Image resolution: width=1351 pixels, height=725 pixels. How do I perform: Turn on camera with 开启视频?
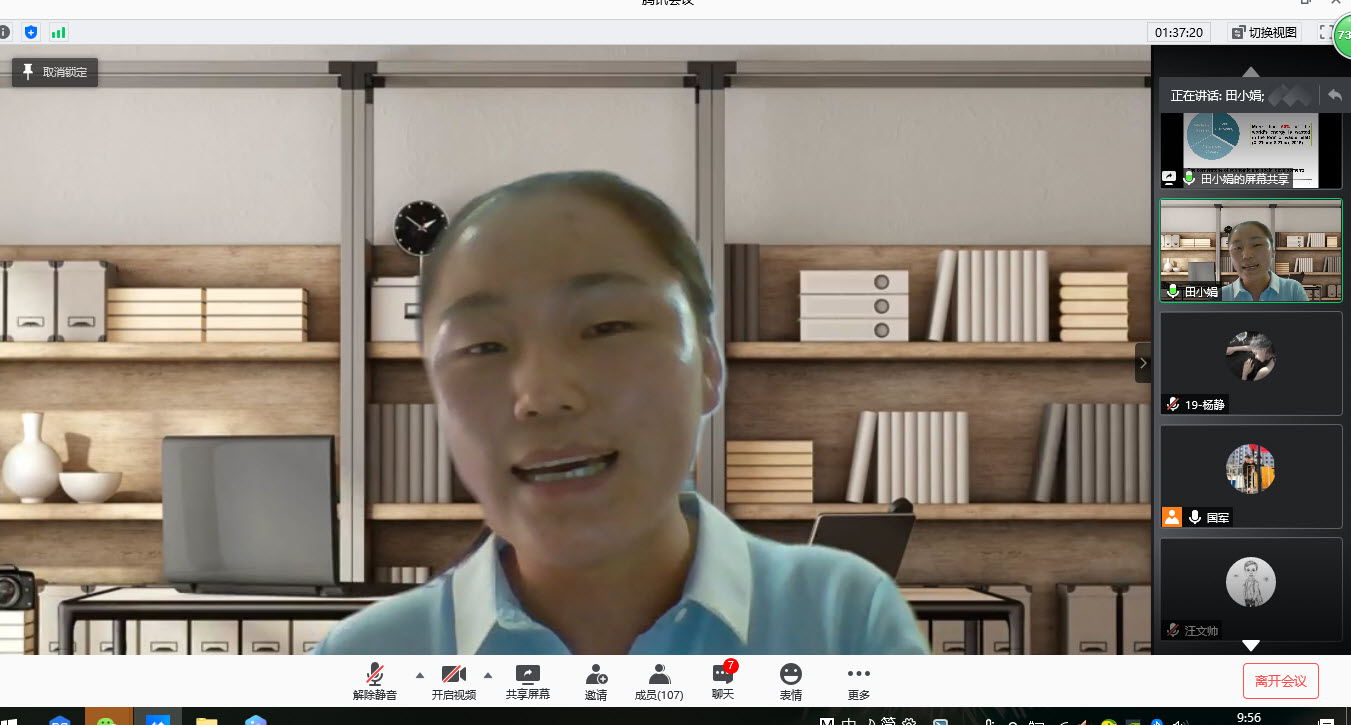[x=453, y=681]
